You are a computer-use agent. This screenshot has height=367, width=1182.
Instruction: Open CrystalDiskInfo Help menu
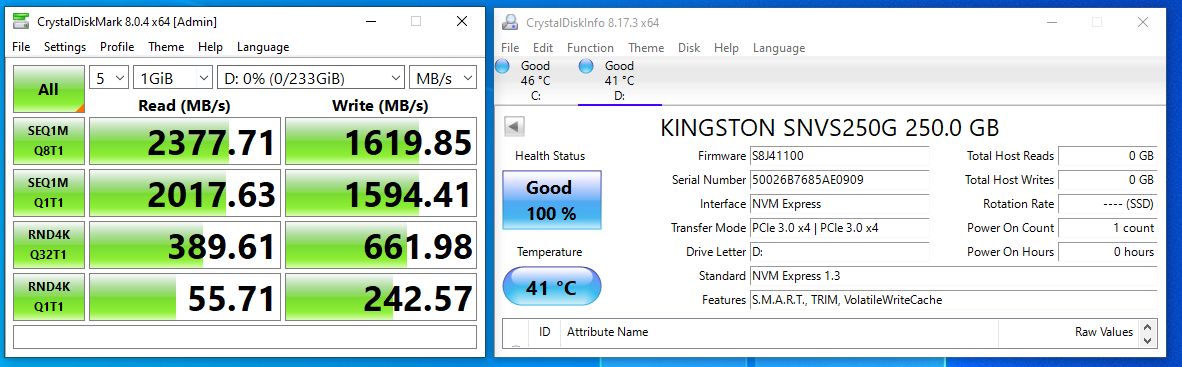pos(726,47)
